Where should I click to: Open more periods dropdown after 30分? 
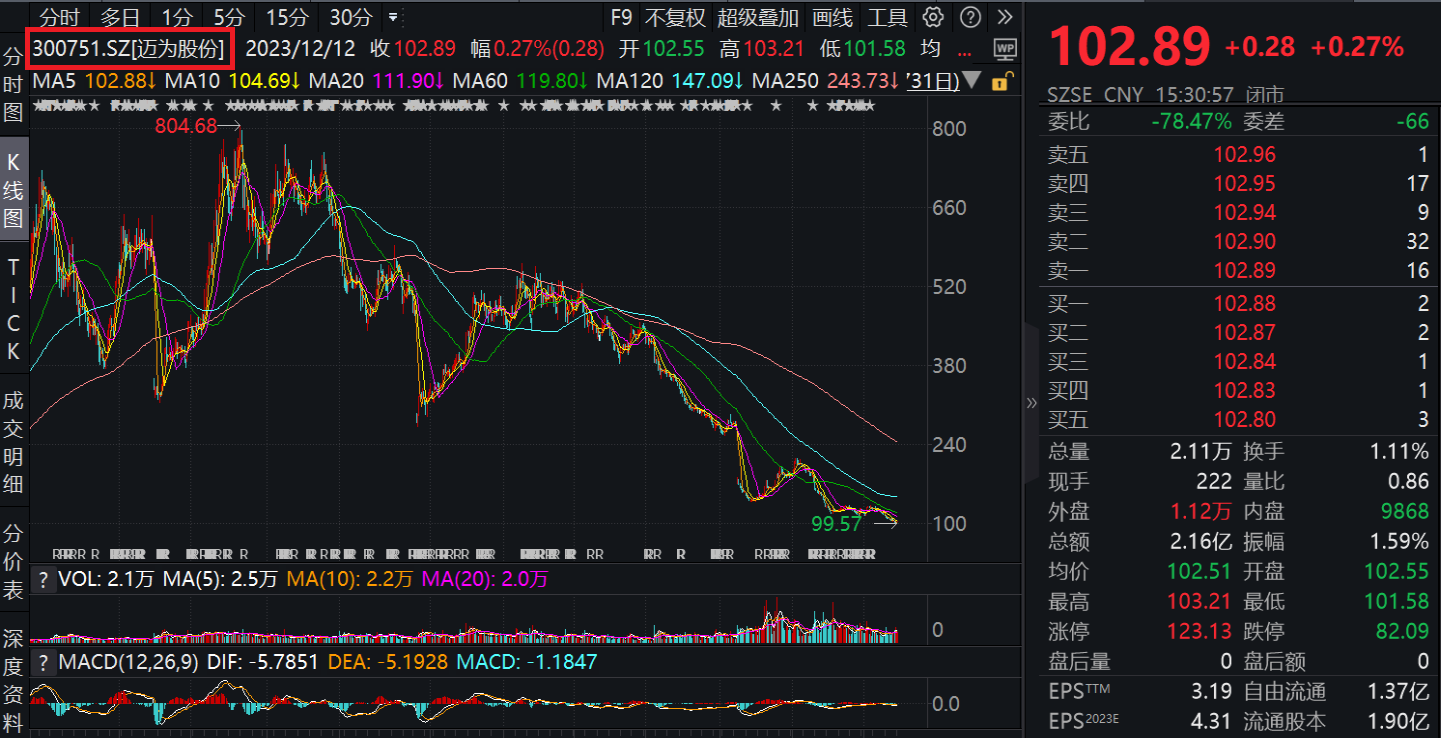392,17
